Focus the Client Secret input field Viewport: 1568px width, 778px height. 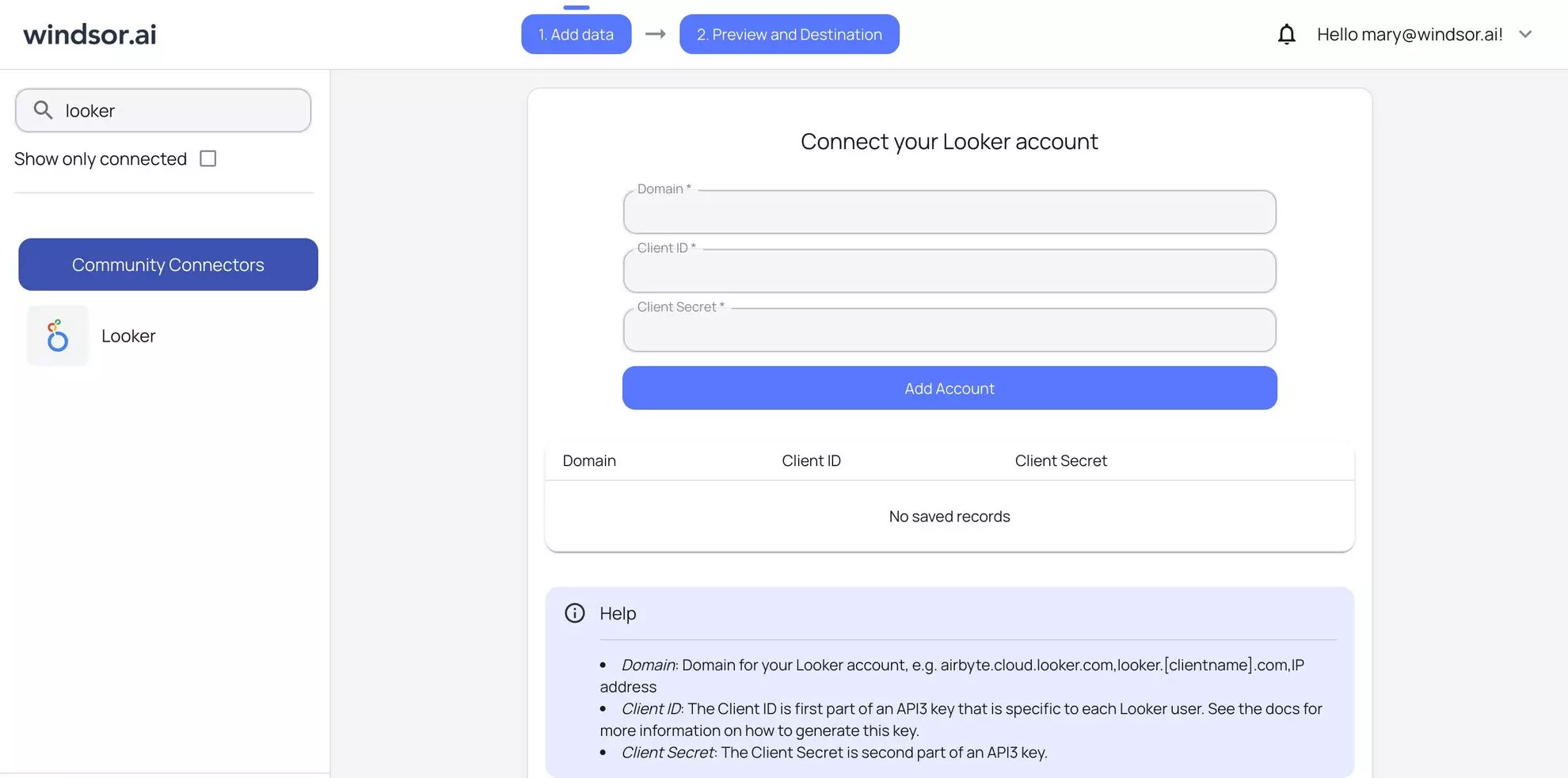coord(950,330)
